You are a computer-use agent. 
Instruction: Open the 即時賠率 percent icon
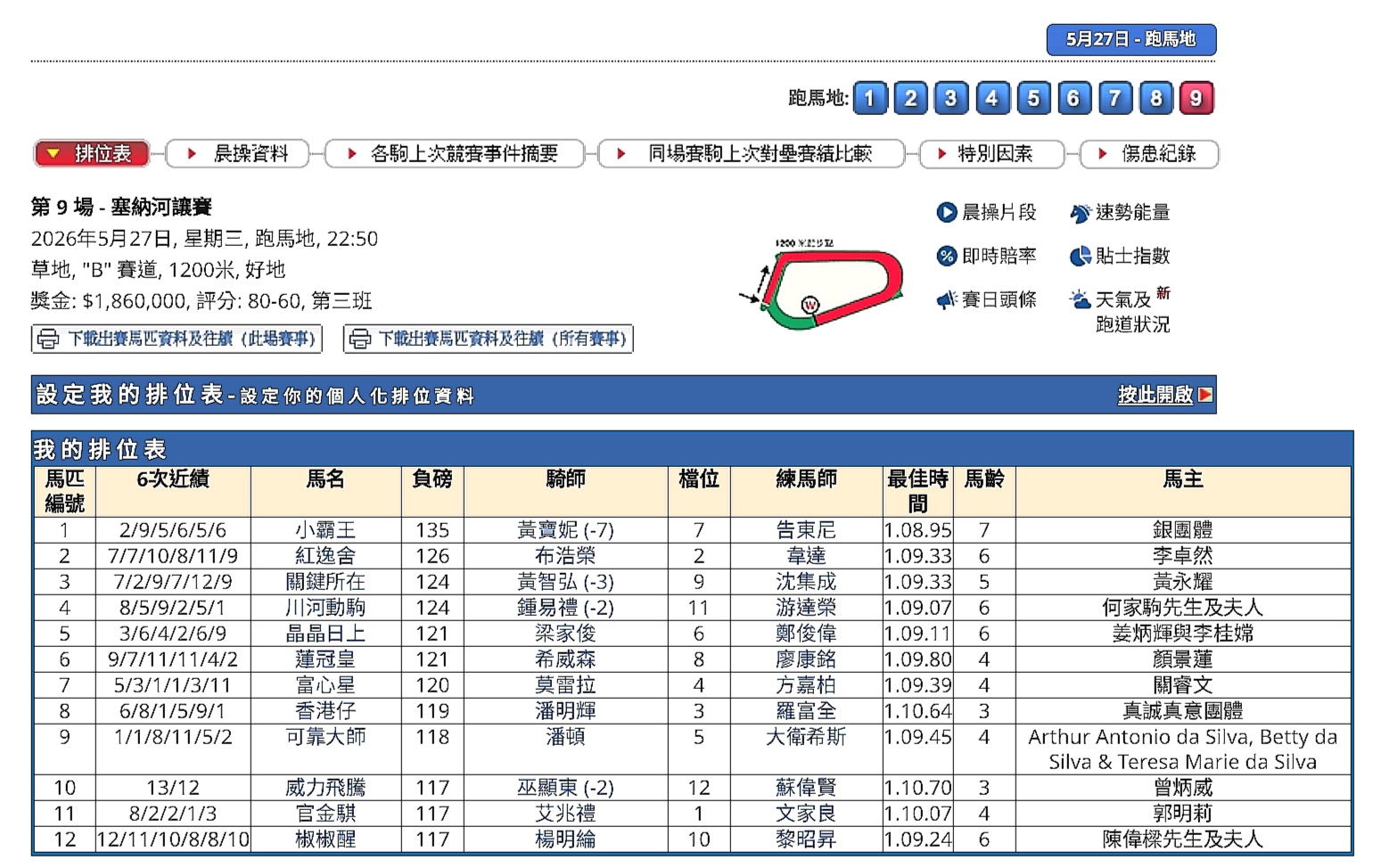click(946, 256)
